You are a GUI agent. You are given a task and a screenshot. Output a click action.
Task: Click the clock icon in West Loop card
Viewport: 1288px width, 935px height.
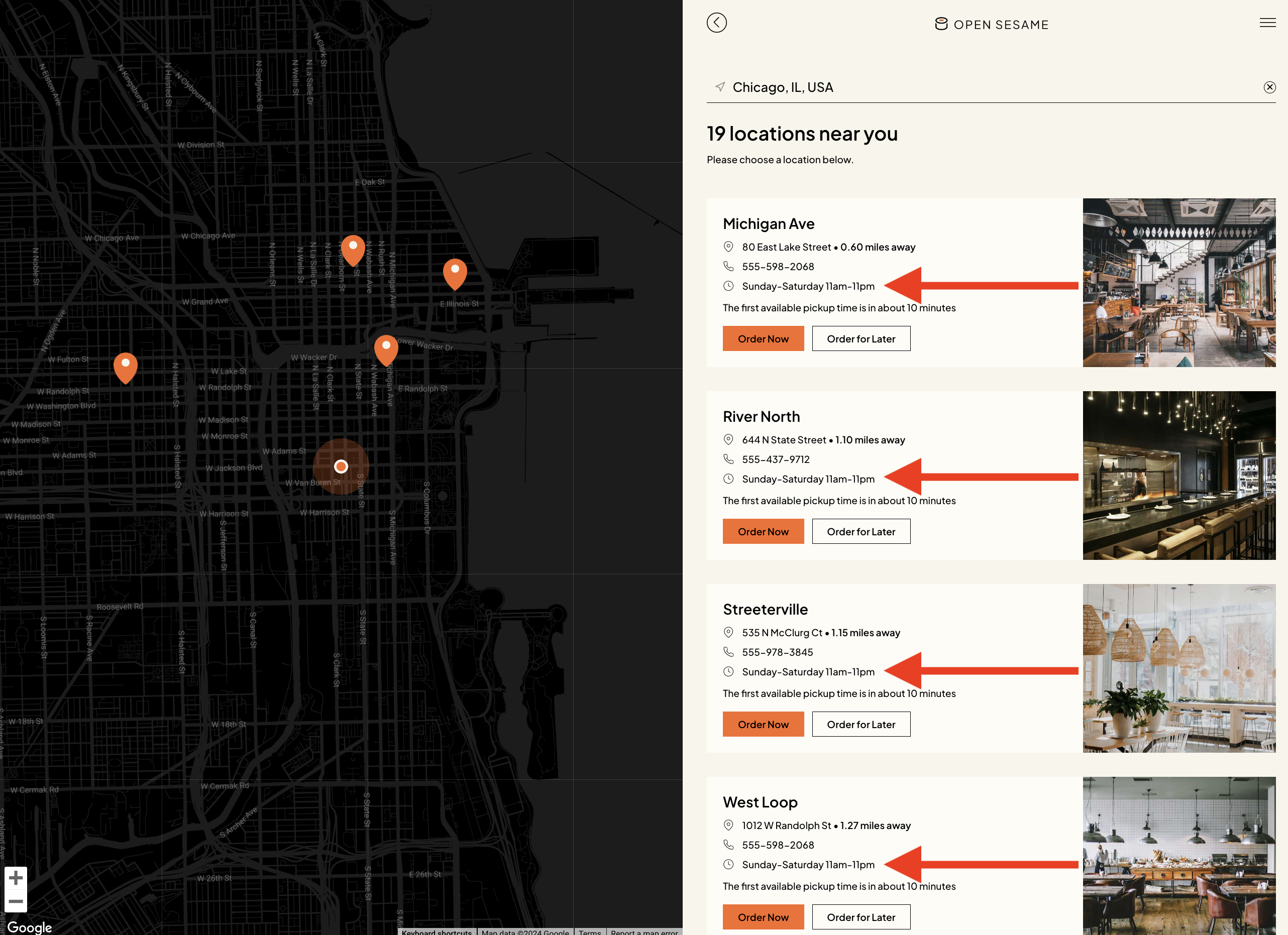click(727, 864)
